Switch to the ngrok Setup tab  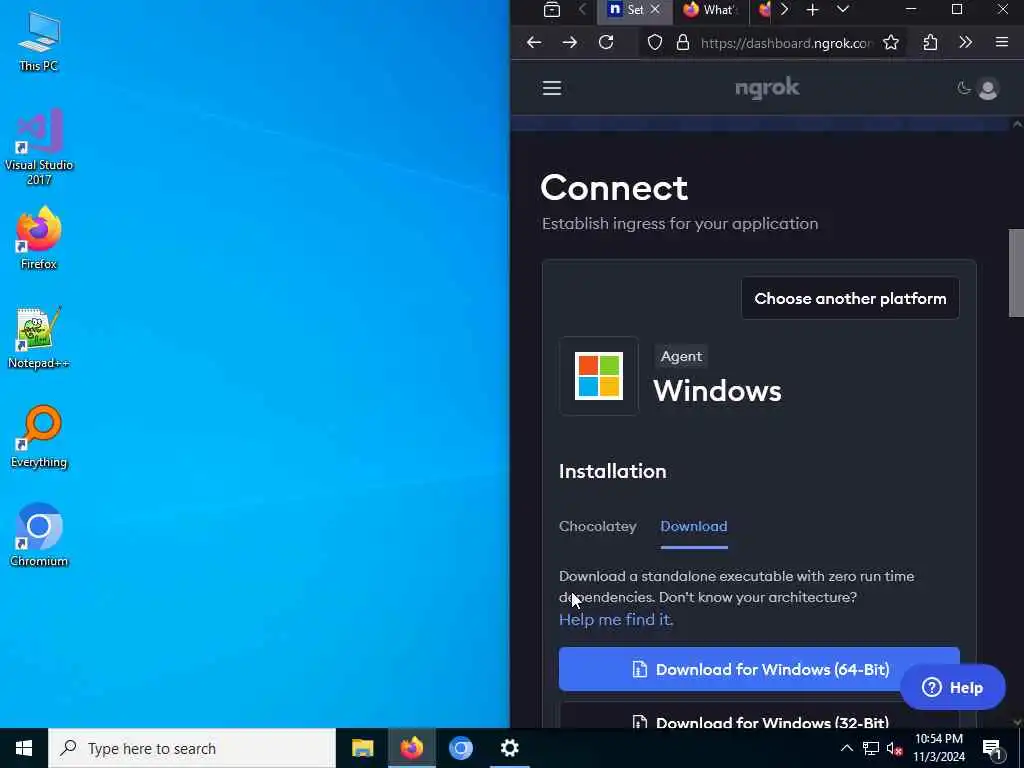point(634,10)
